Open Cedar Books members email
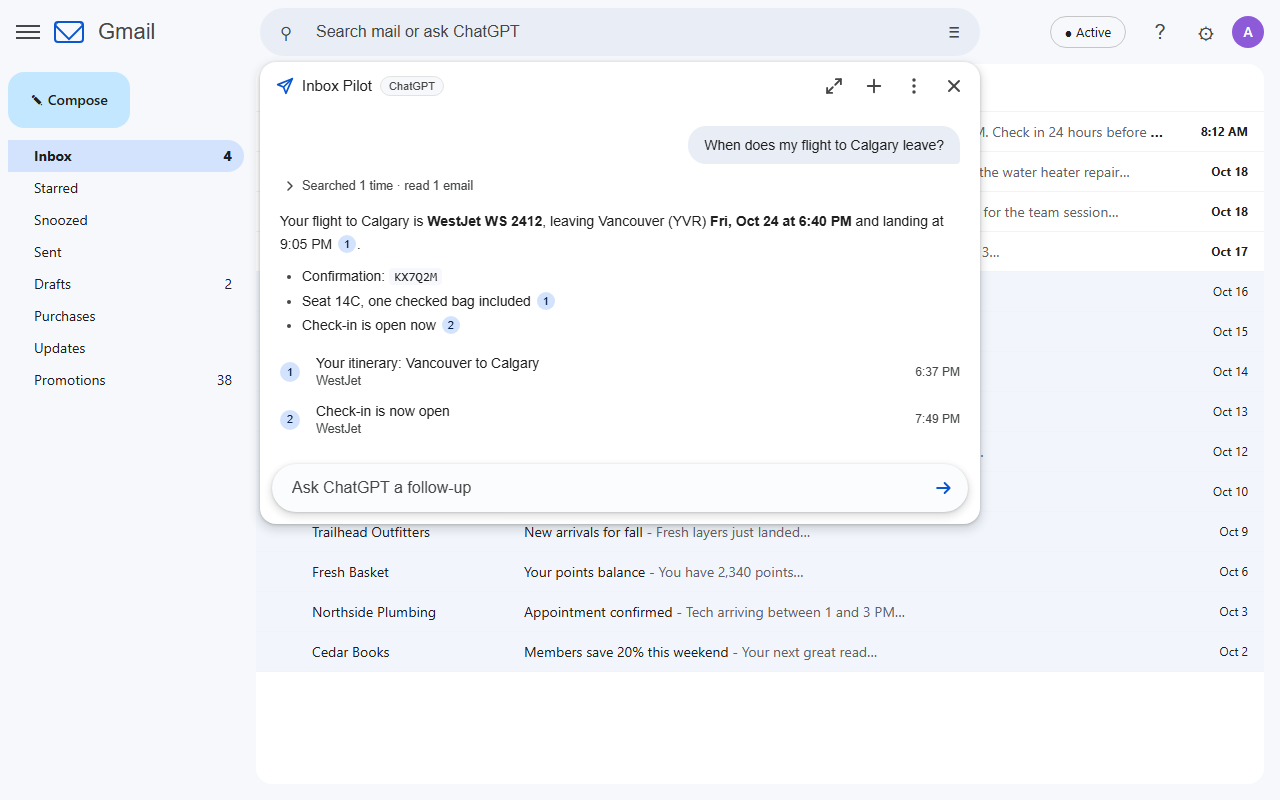 tap(760, 652)
